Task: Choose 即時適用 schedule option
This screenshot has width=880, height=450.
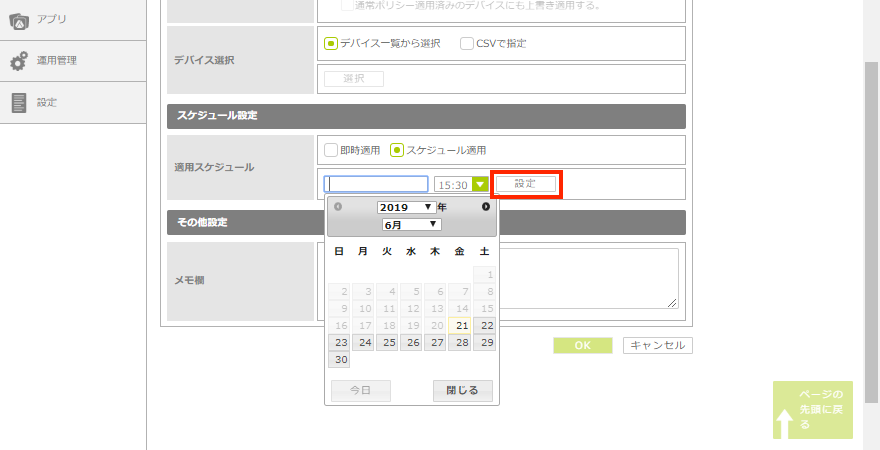Action: (331, 150)
